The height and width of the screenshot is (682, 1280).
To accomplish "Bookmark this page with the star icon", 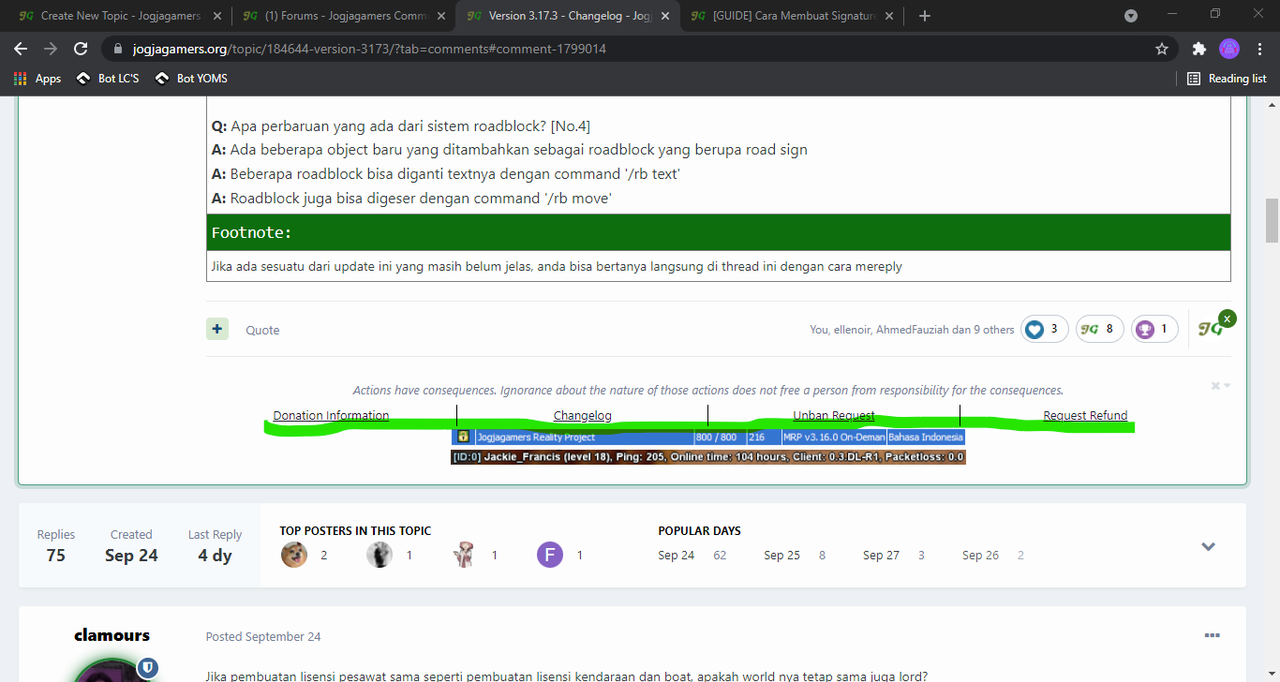I will [x=1161, y=48].
